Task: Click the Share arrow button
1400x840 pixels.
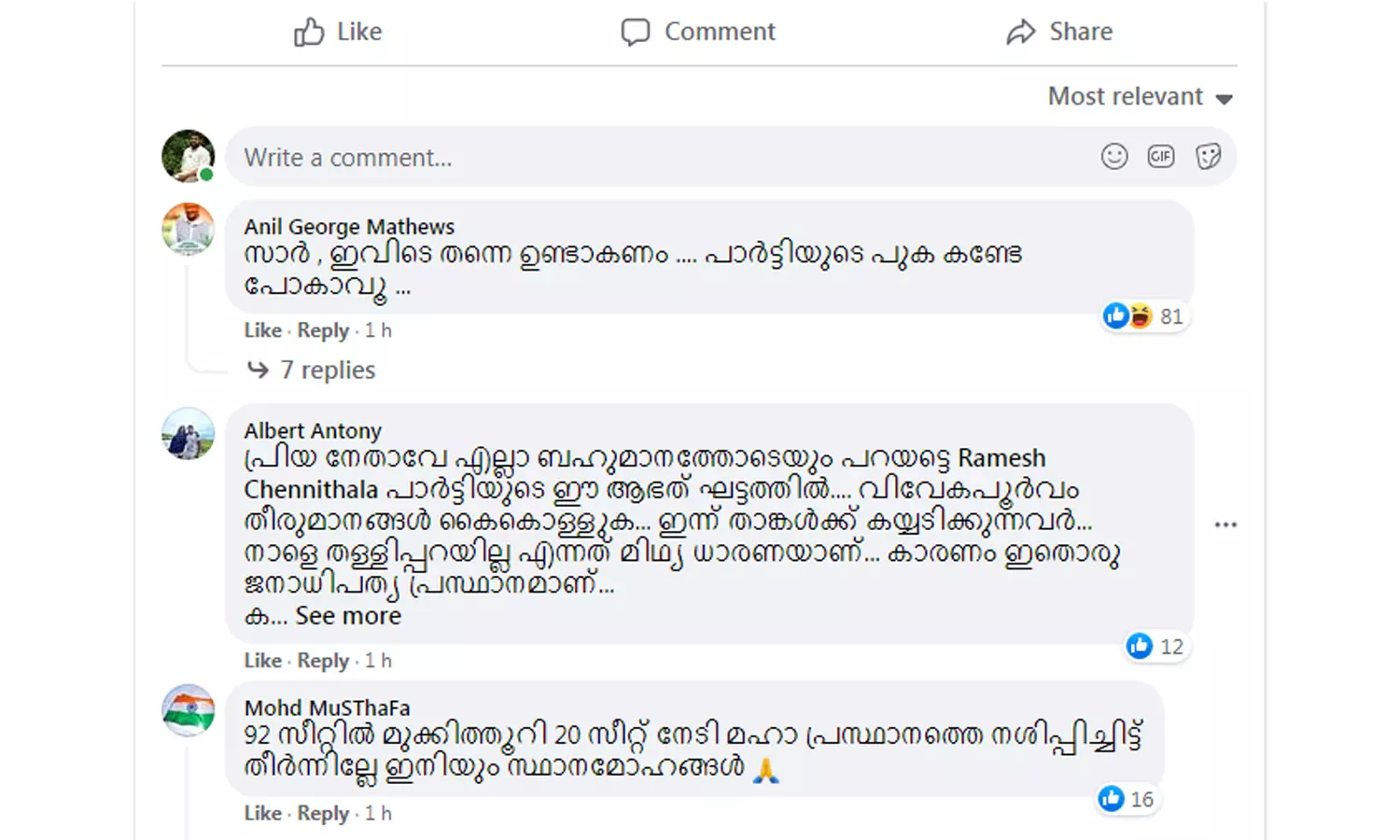Action: click(1059, 33)
